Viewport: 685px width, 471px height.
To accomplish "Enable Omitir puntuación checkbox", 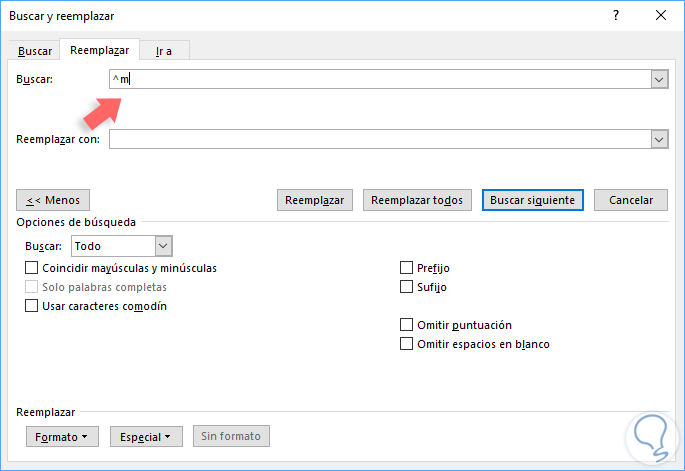I will (x=406, y=325).
